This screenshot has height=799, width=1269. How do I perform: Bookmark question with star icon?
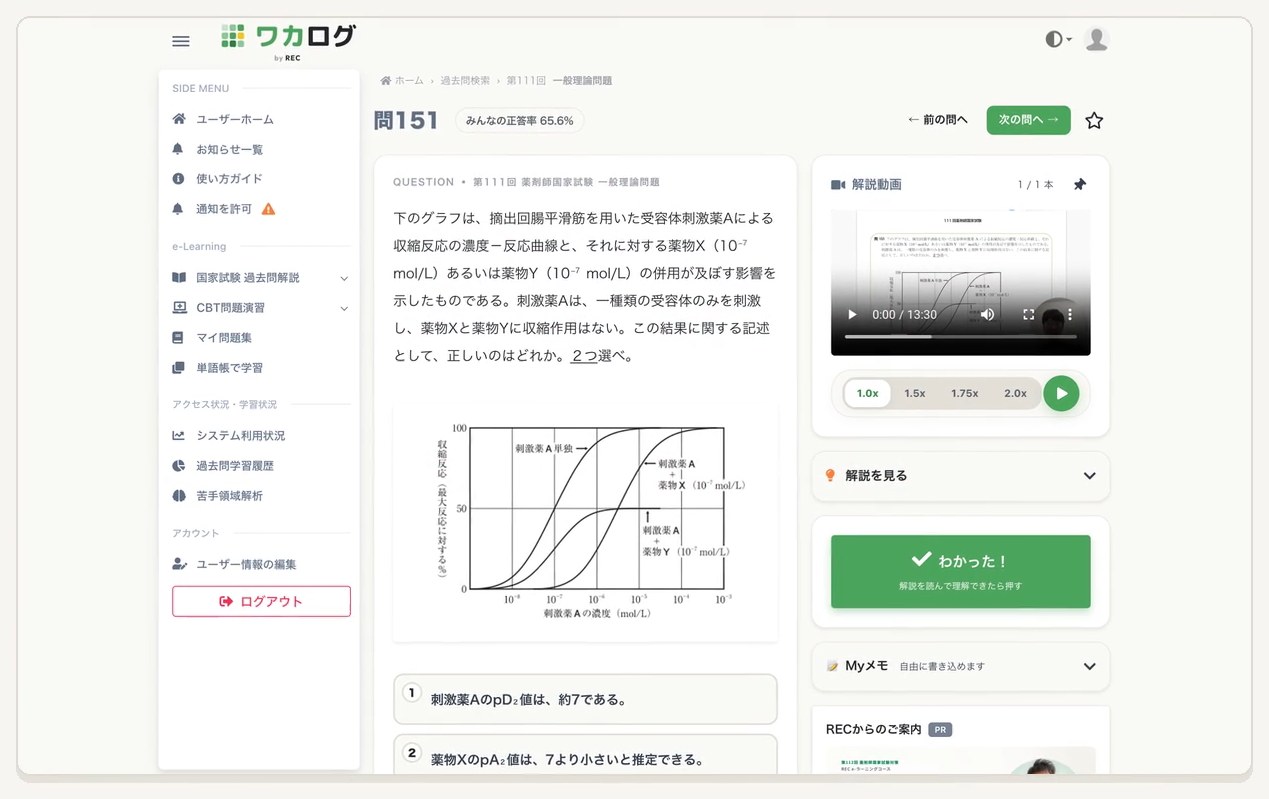pos(1094,121)
